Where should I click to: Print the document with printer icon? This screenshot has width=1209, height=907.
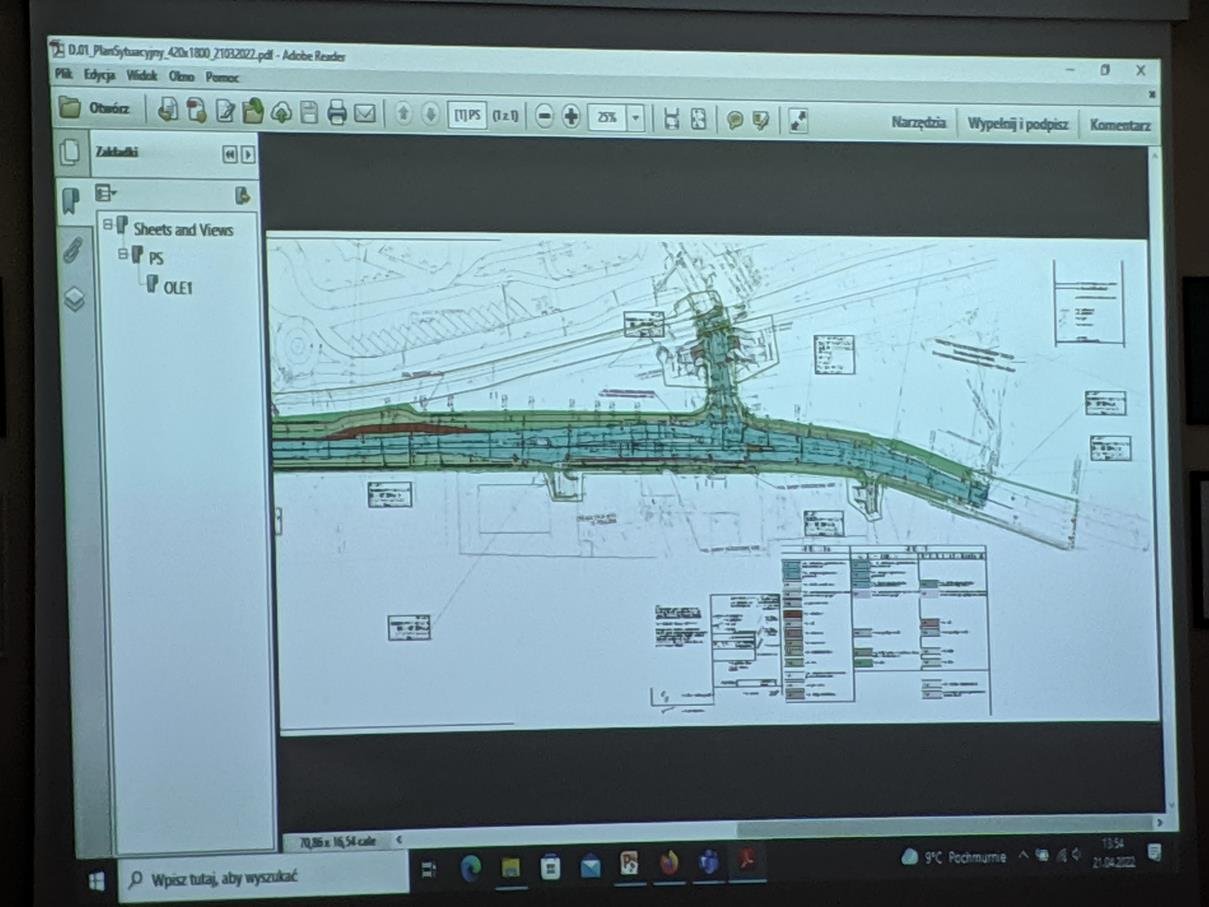pyautogui.click(x=337, y=114)
